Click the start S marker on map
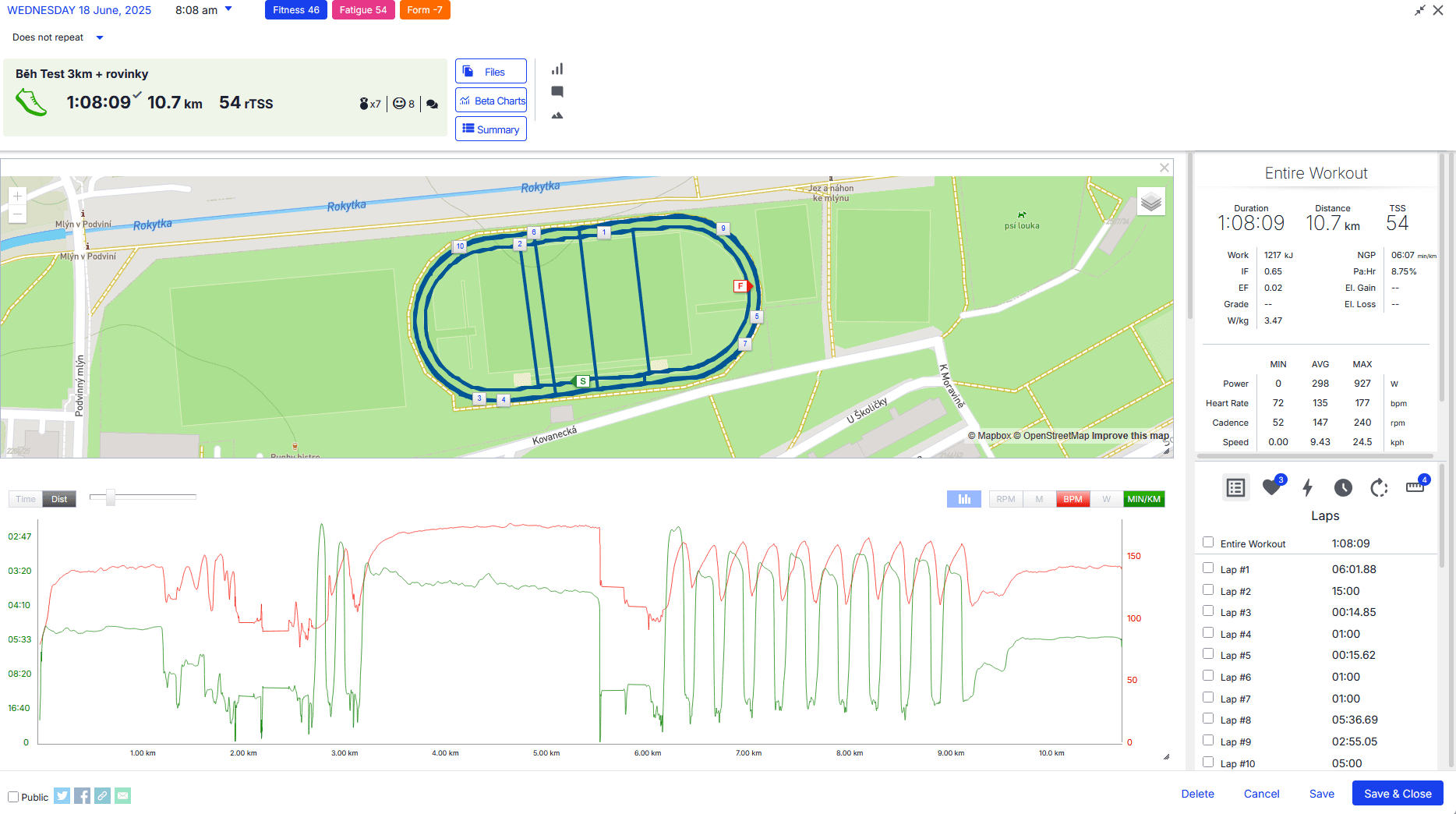Screen dimensions: 1456x814 [x=581, y=381]
